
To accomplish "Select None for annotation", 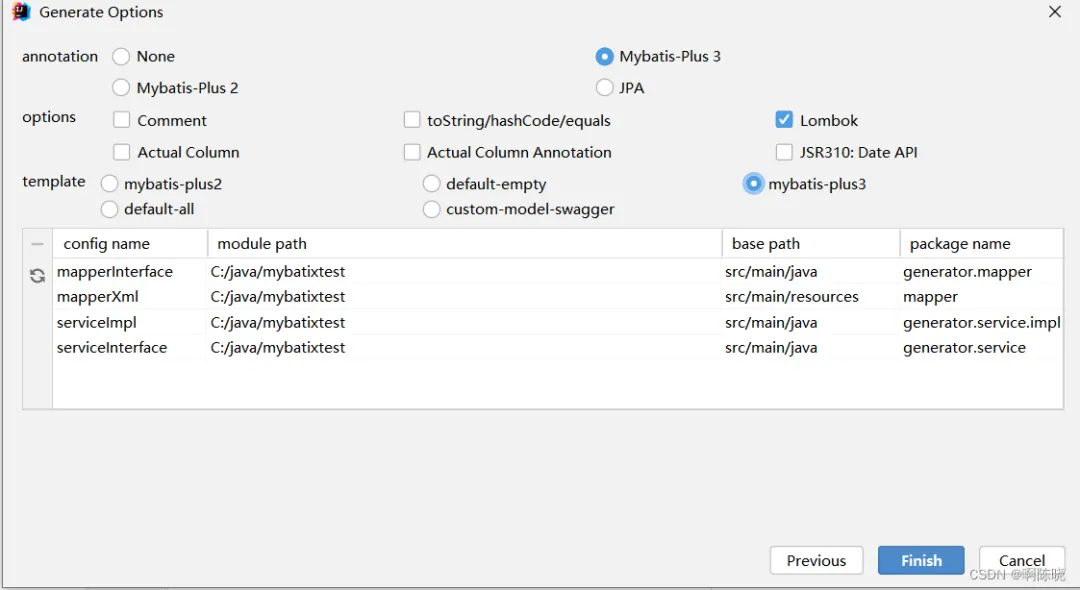I will [x=121, y=57].
